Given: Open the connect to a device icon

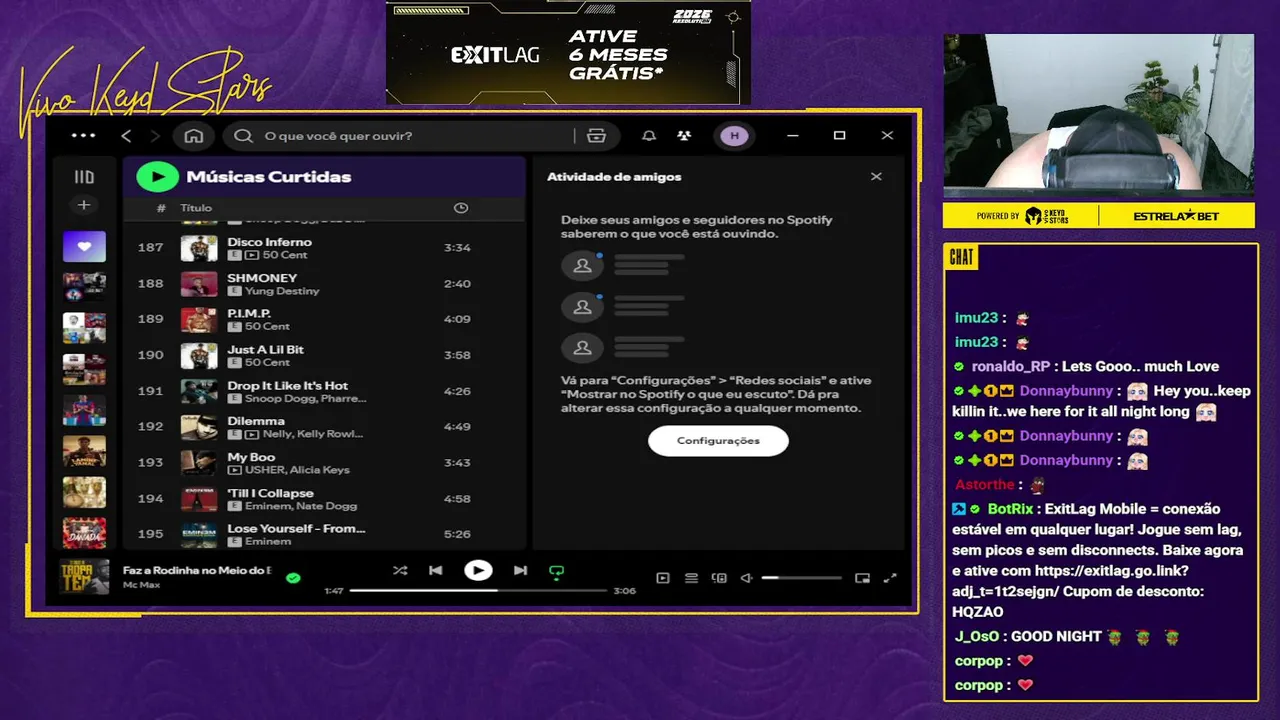Looking at the screenshot, I should [x=719, y=578].
